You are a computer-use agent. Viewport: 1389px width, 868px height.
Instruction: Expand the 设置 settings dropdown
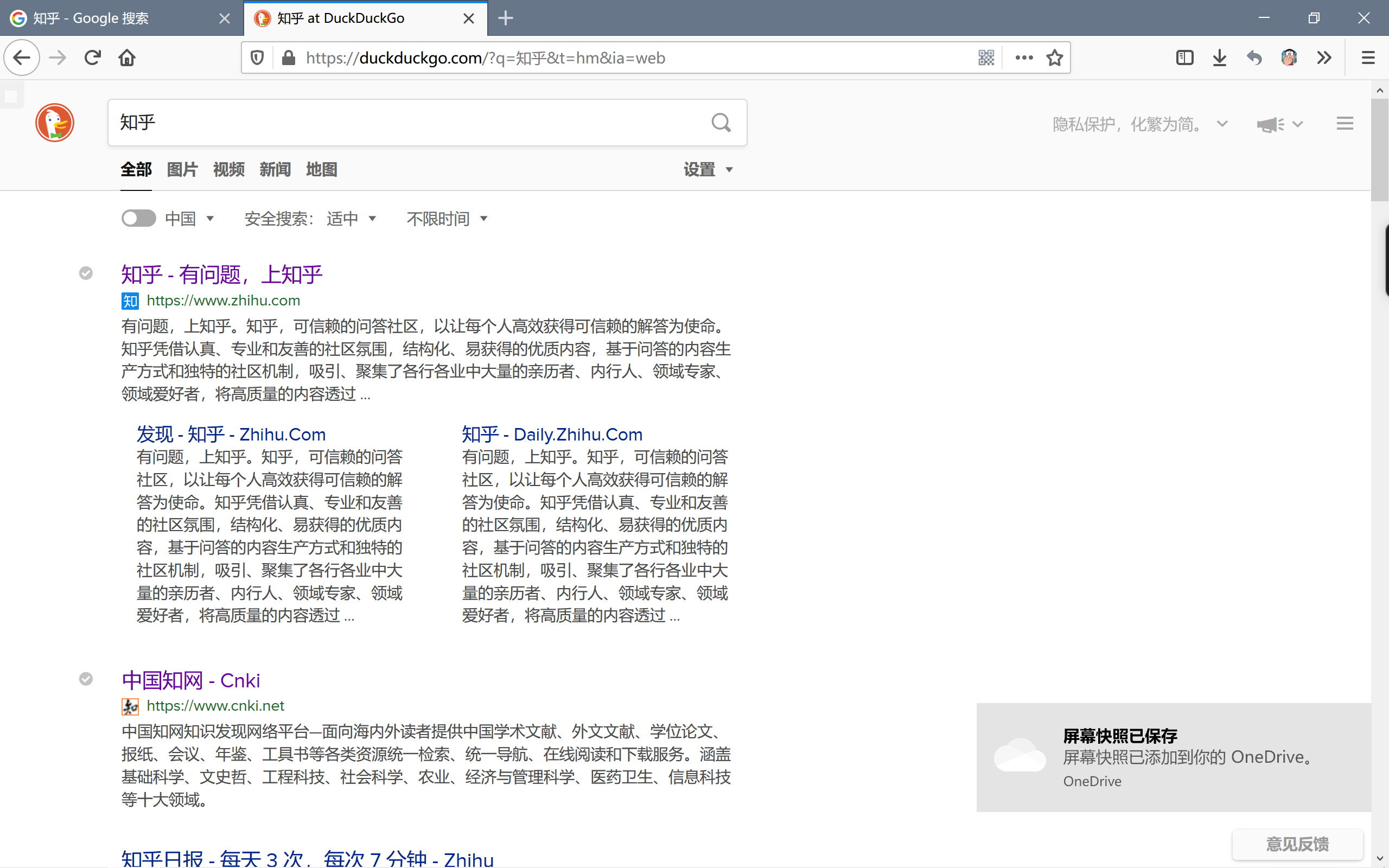click(x=708, y=169)
